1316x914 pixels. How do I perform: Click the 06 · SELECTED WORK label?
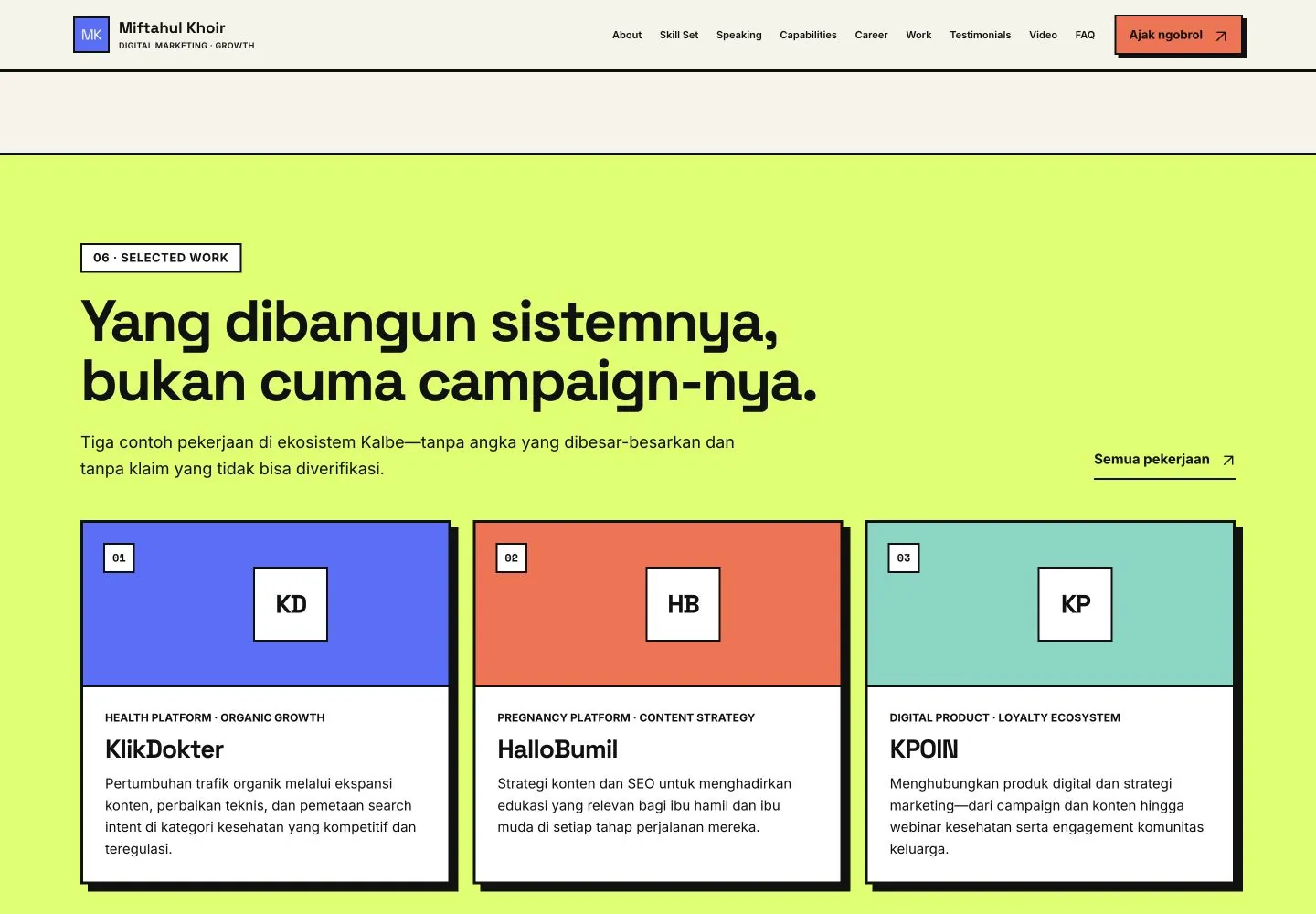[161, 258]
